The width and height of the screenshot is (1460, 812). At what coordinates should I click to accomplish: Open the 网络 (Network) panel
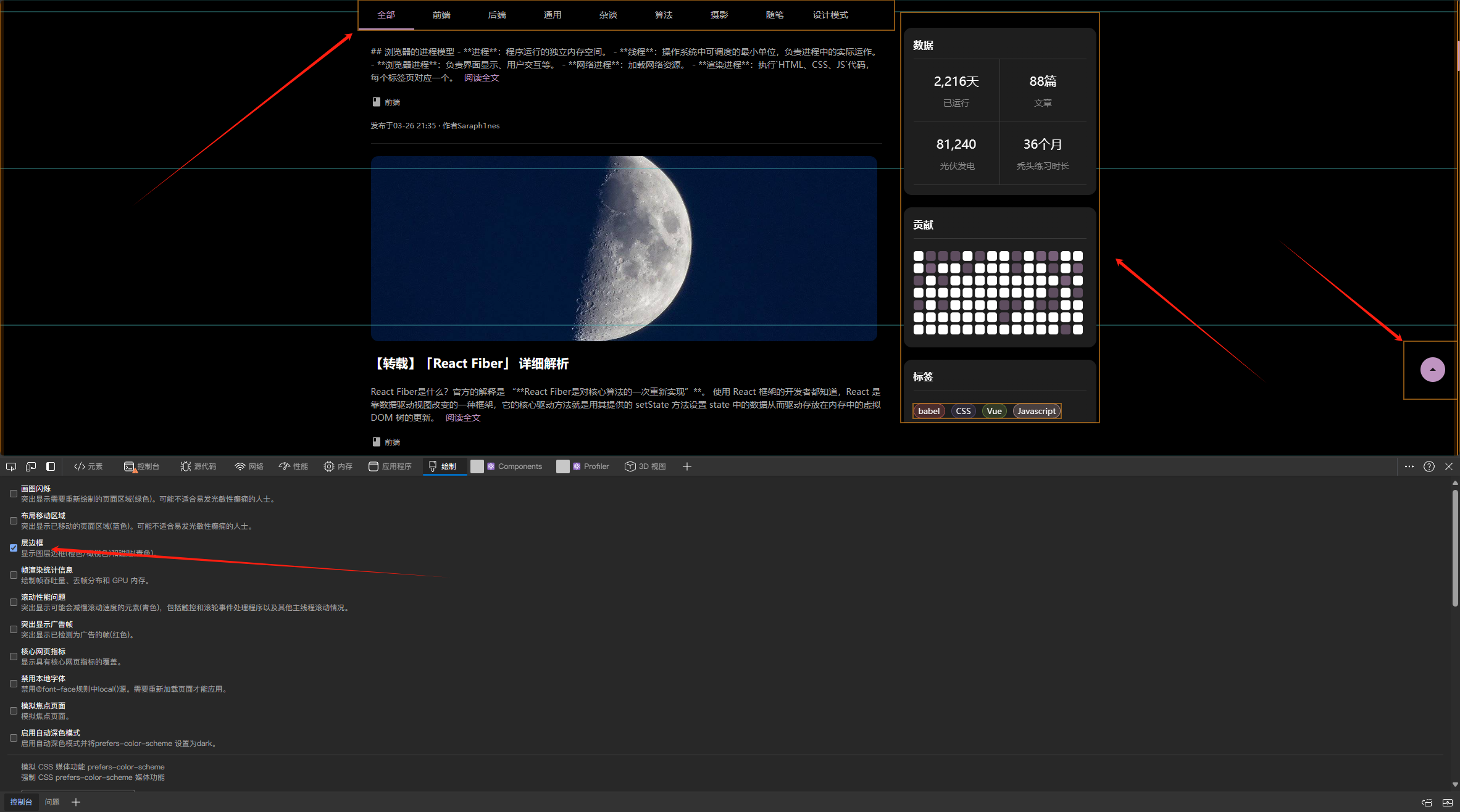coord(249,466)
